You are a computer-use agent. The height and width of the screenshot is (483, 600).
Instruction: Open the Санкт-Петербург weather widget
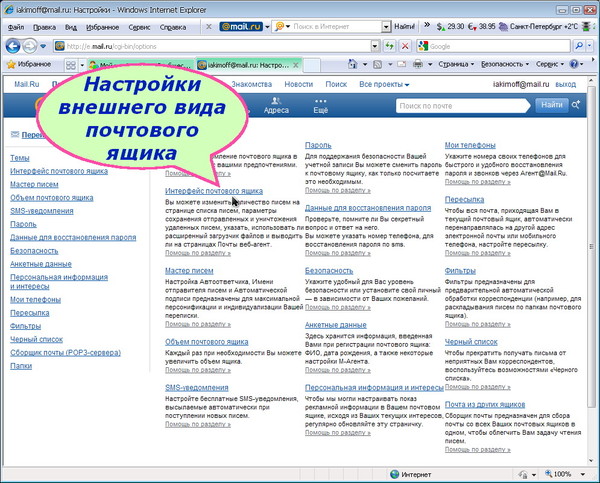point(538,26)
